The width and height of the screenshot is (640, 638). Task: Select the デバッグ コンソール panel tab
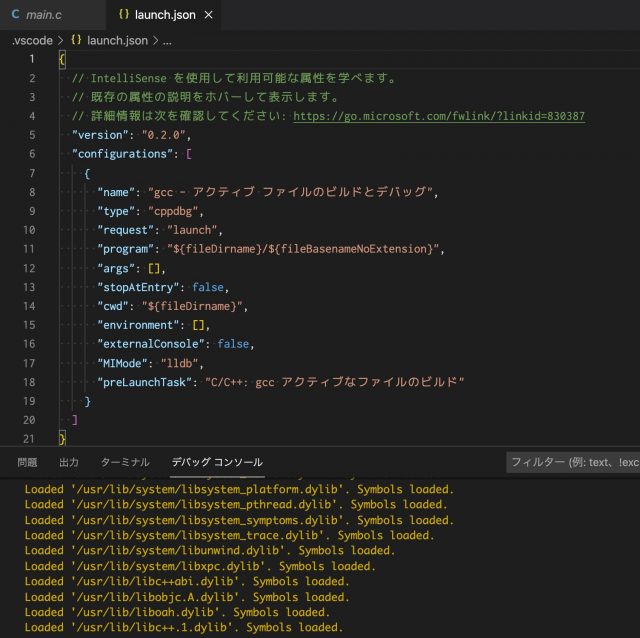tap(217, 462)
